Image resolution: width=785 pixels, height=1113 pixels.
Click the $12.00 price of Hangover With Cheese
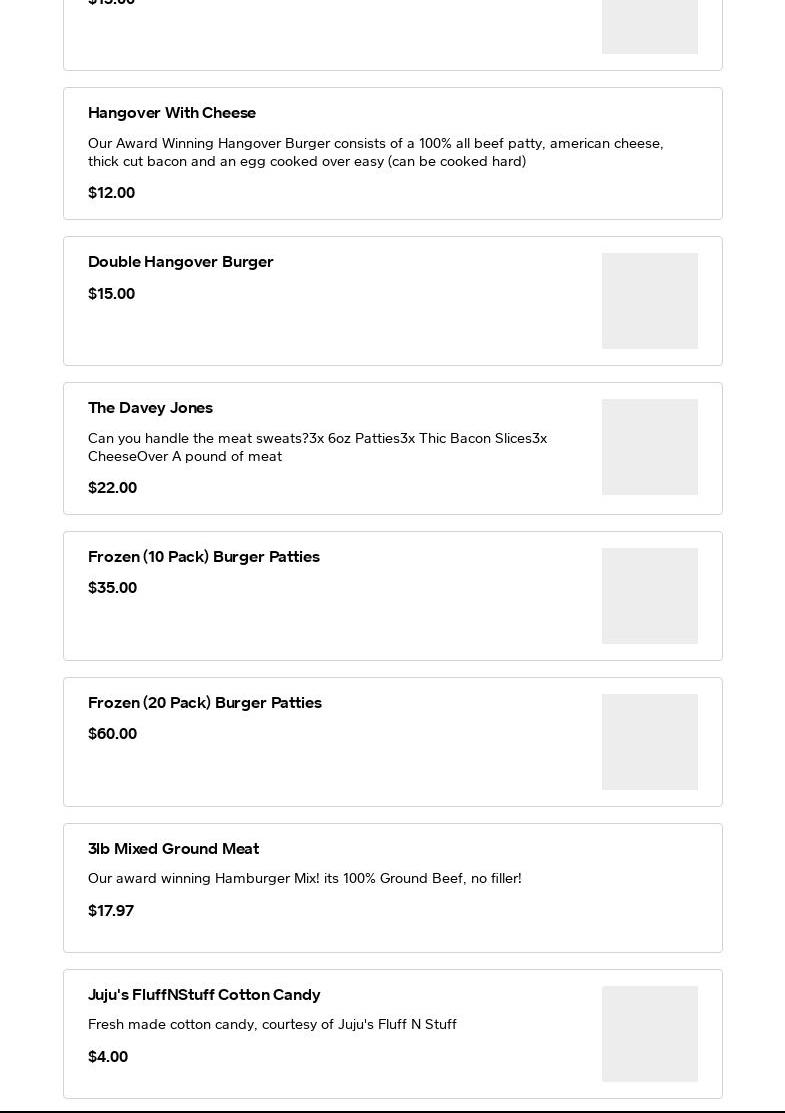click(x=111, y=193)
